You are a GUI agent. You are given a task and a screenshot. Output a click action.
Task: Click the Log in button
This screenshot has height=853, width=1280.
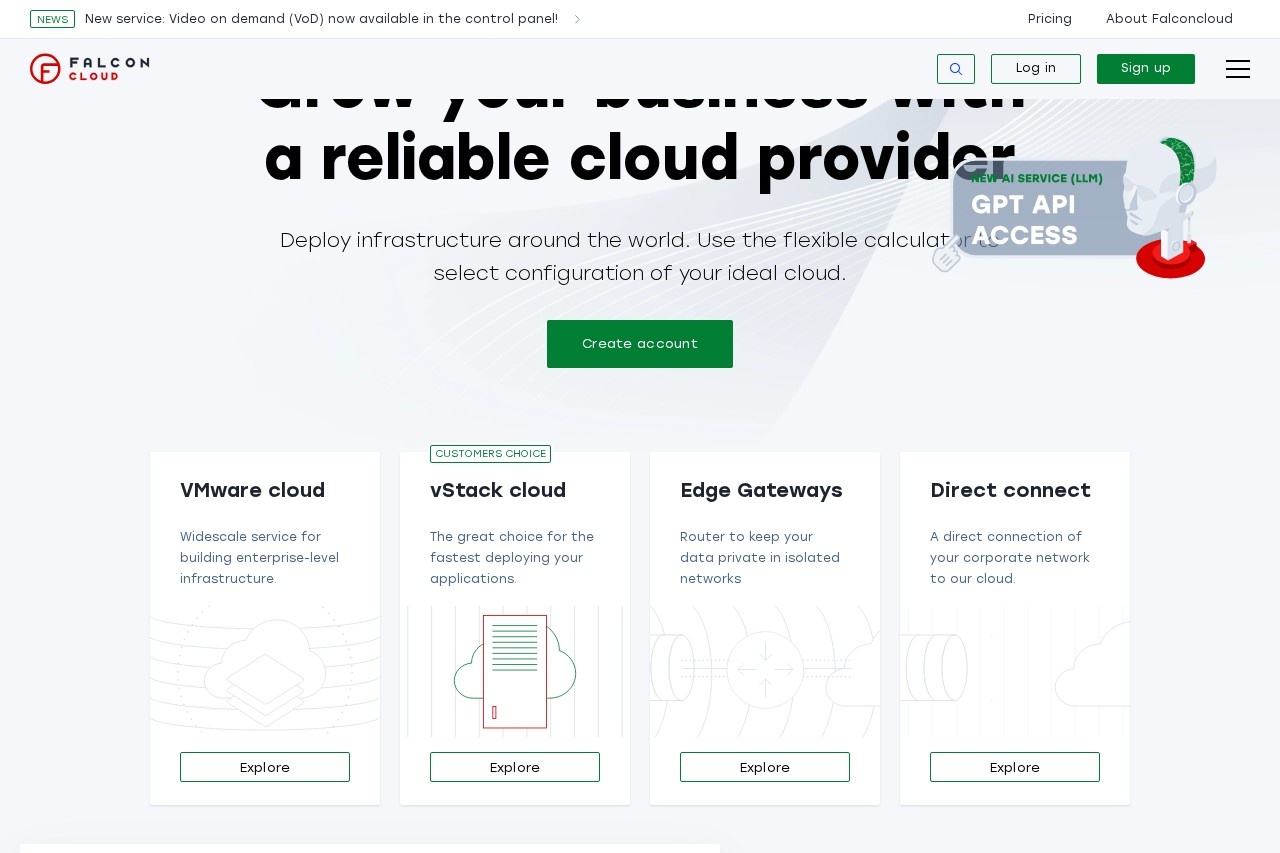coord(1035,68)
